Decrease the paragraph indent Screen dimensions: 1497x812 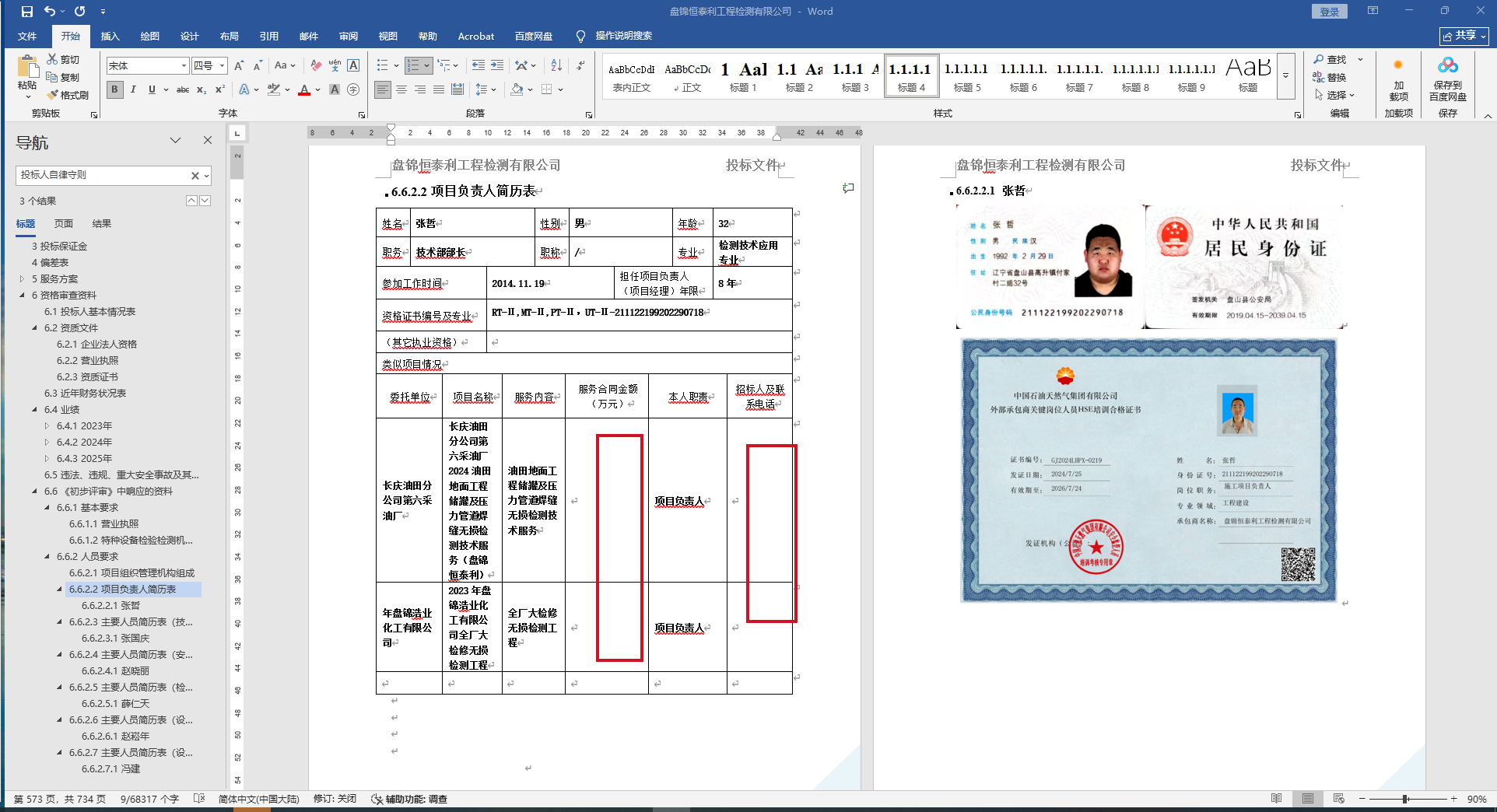[x=478, y=66]
